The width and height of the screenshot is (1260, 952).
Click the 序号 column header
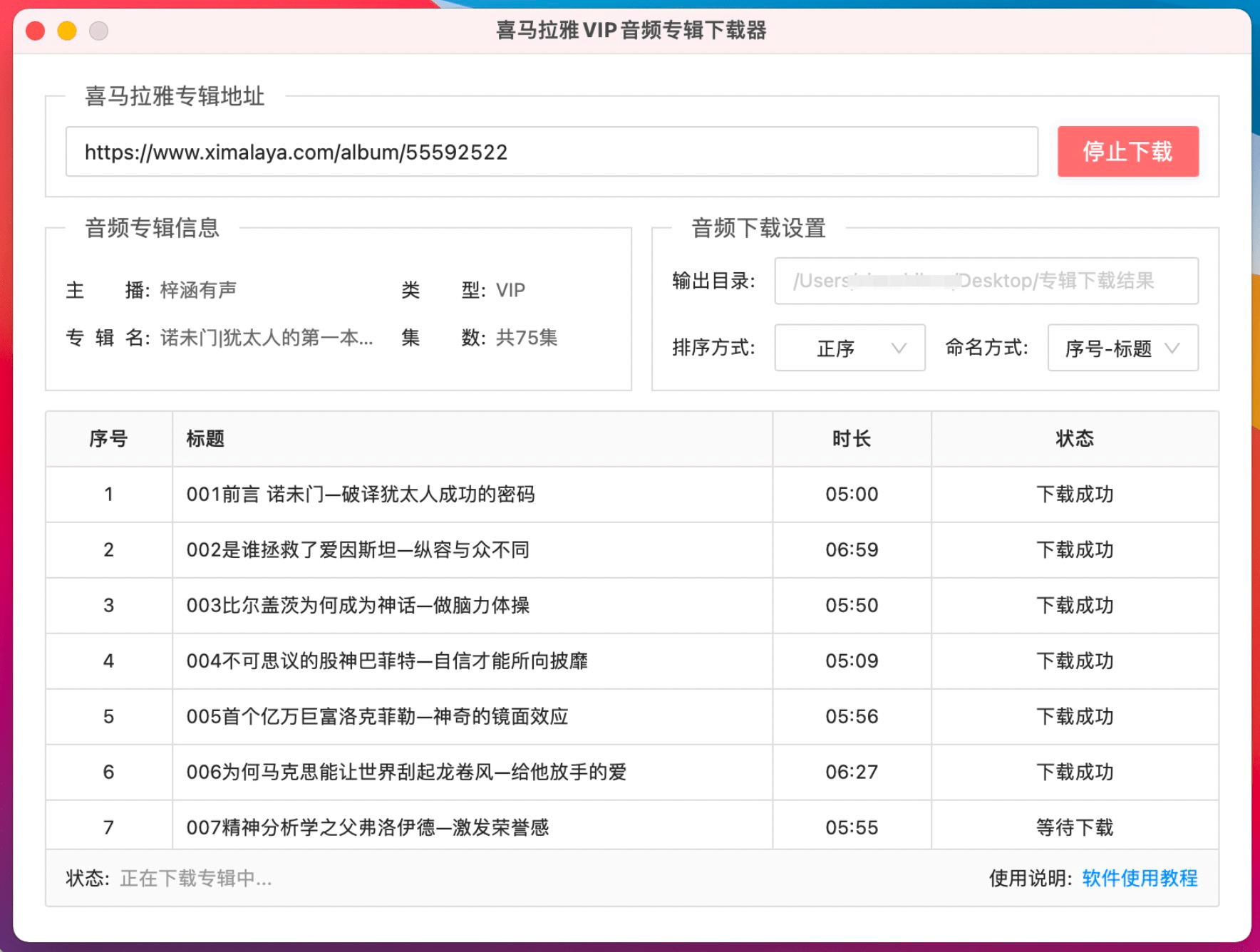108,438
